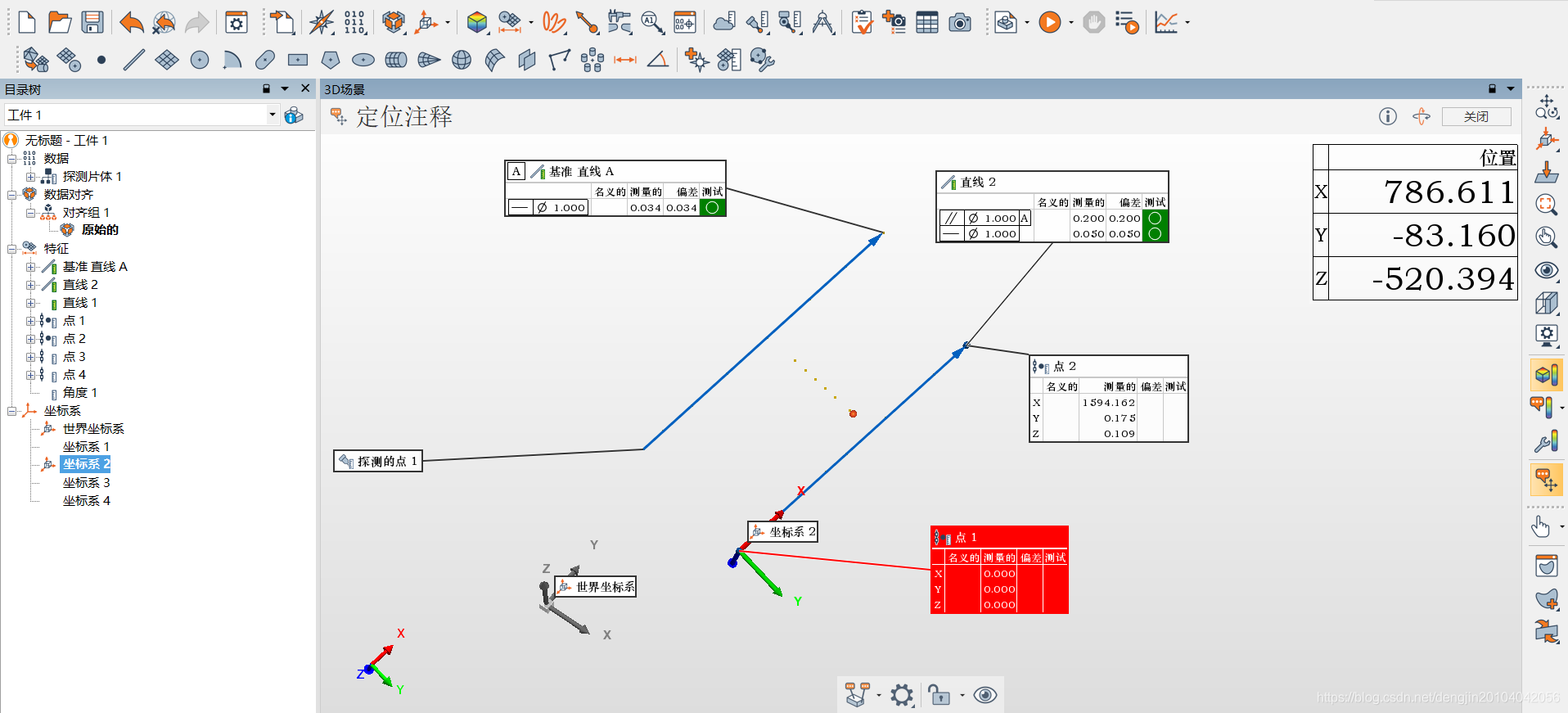Image resolution: width=1568 pixels, height=713 pixels.
Task: Click the New file icon
Action: (x=27, y=22)
